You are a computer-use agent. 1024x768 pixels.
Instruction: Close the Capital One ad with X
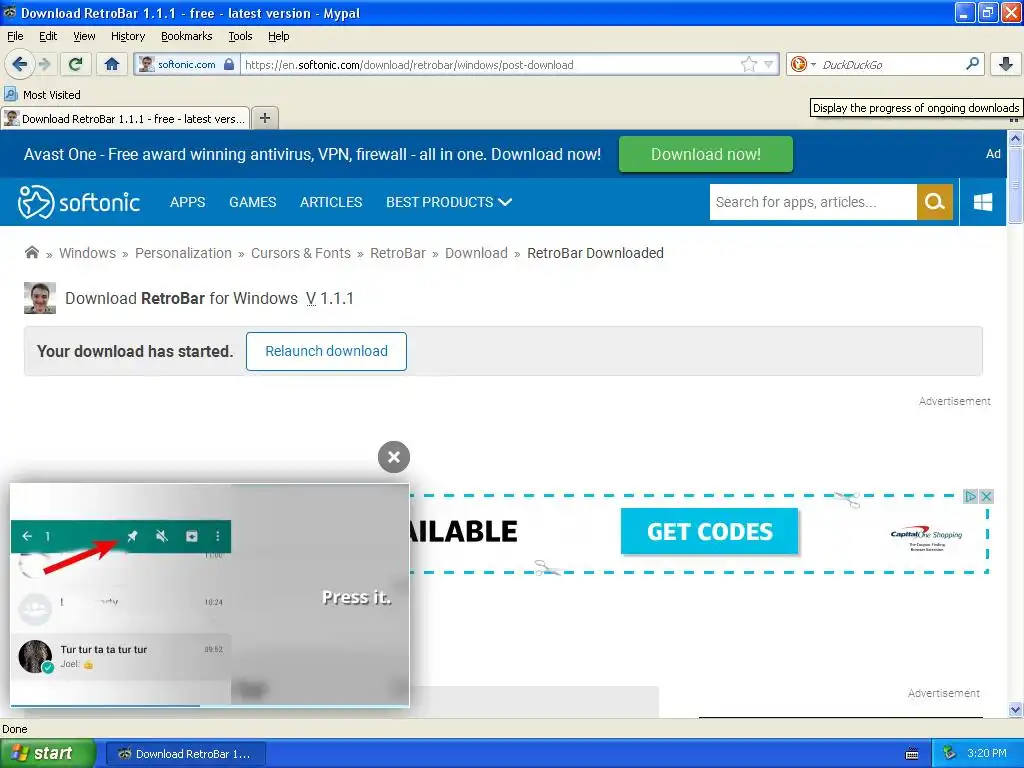point(986,496)
